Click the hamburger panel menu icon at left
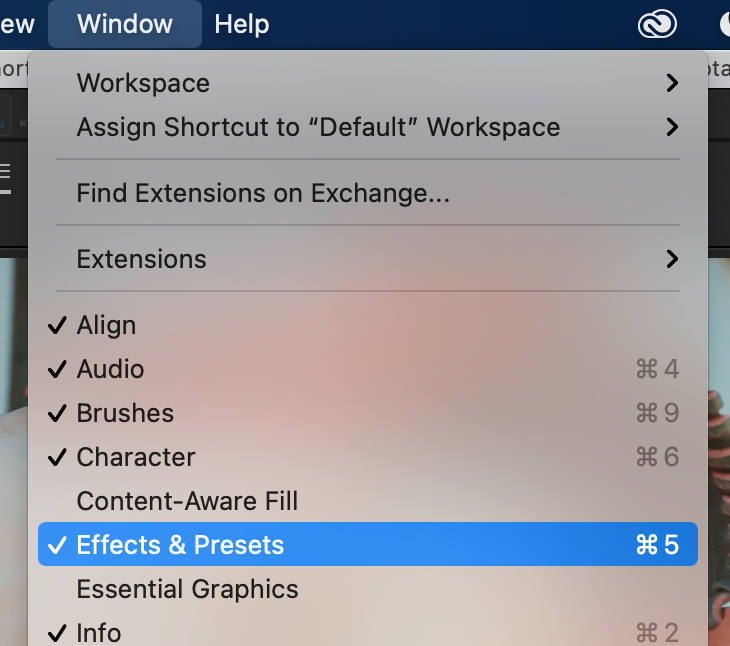 click(x=5, y=178)
